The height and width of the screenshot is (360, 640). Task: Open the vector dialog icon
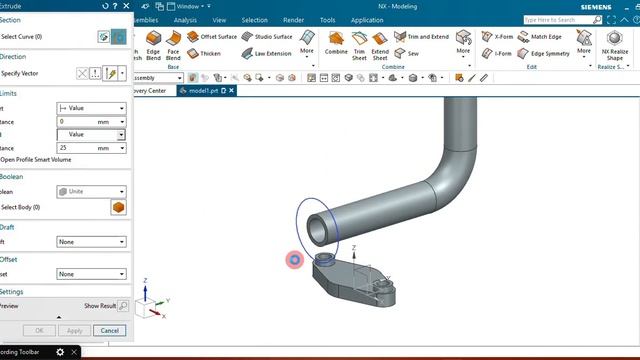(95, 73)
